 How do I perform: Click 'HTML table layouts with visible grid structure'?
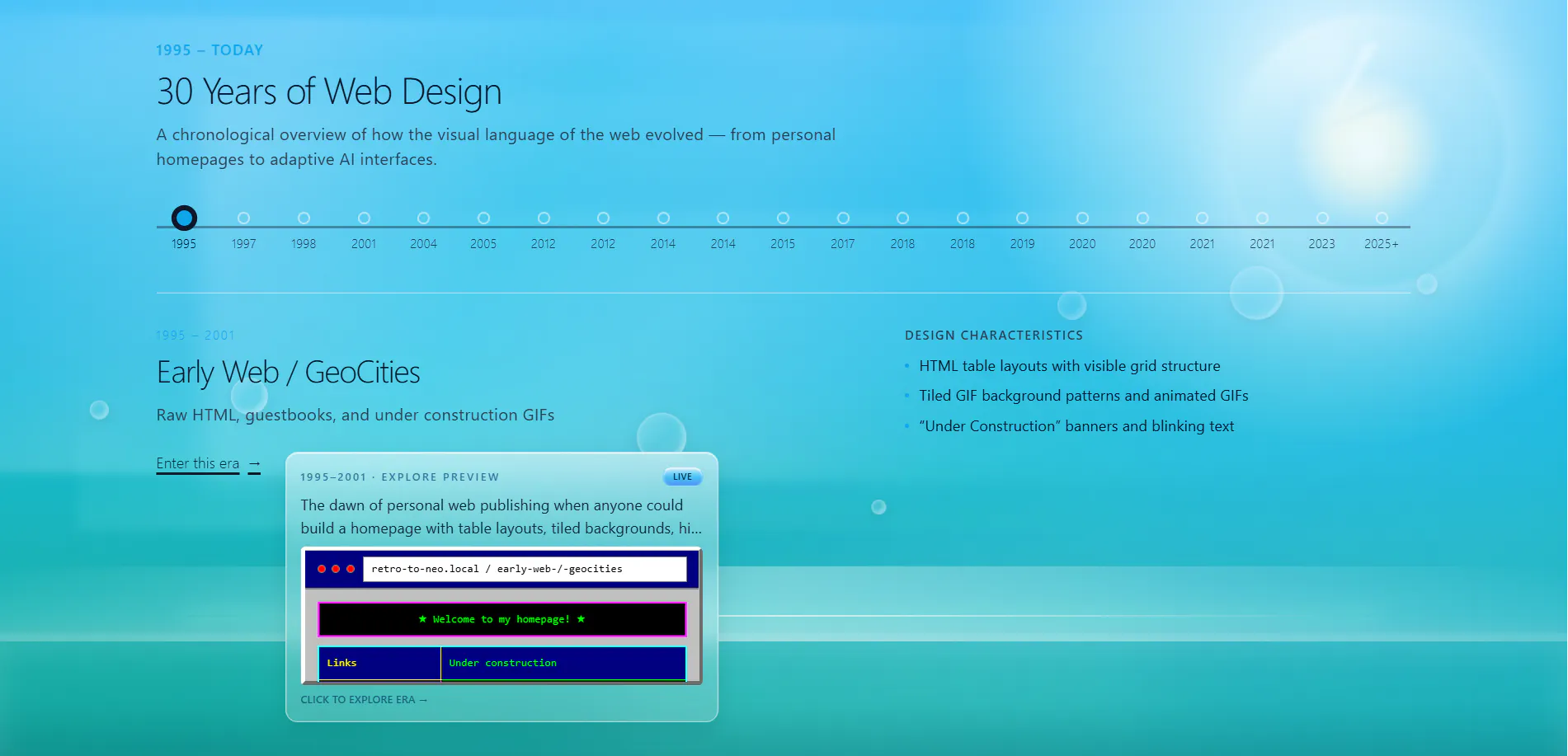1070,366
